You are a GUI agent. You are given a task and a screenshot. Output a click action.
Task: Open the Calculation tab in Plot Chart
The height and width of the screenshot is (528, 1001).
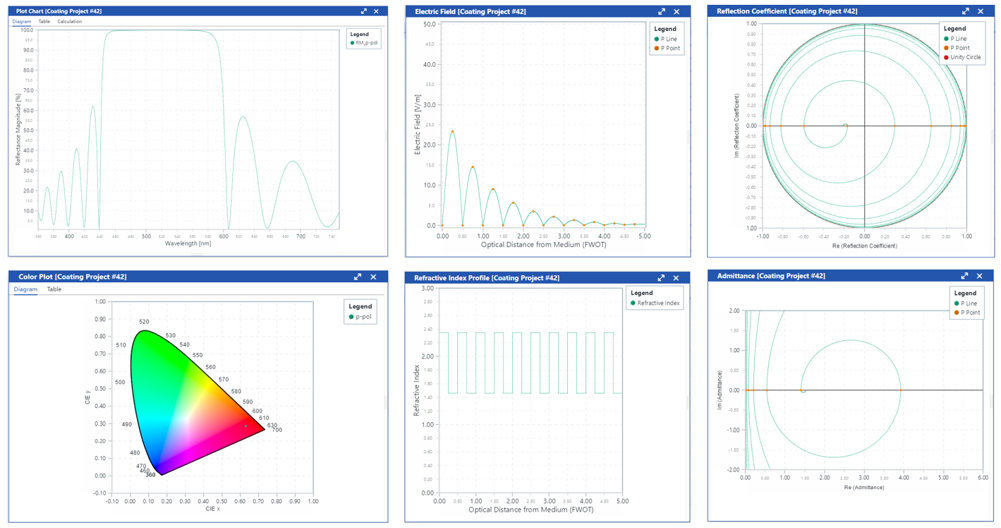[70, 21]
